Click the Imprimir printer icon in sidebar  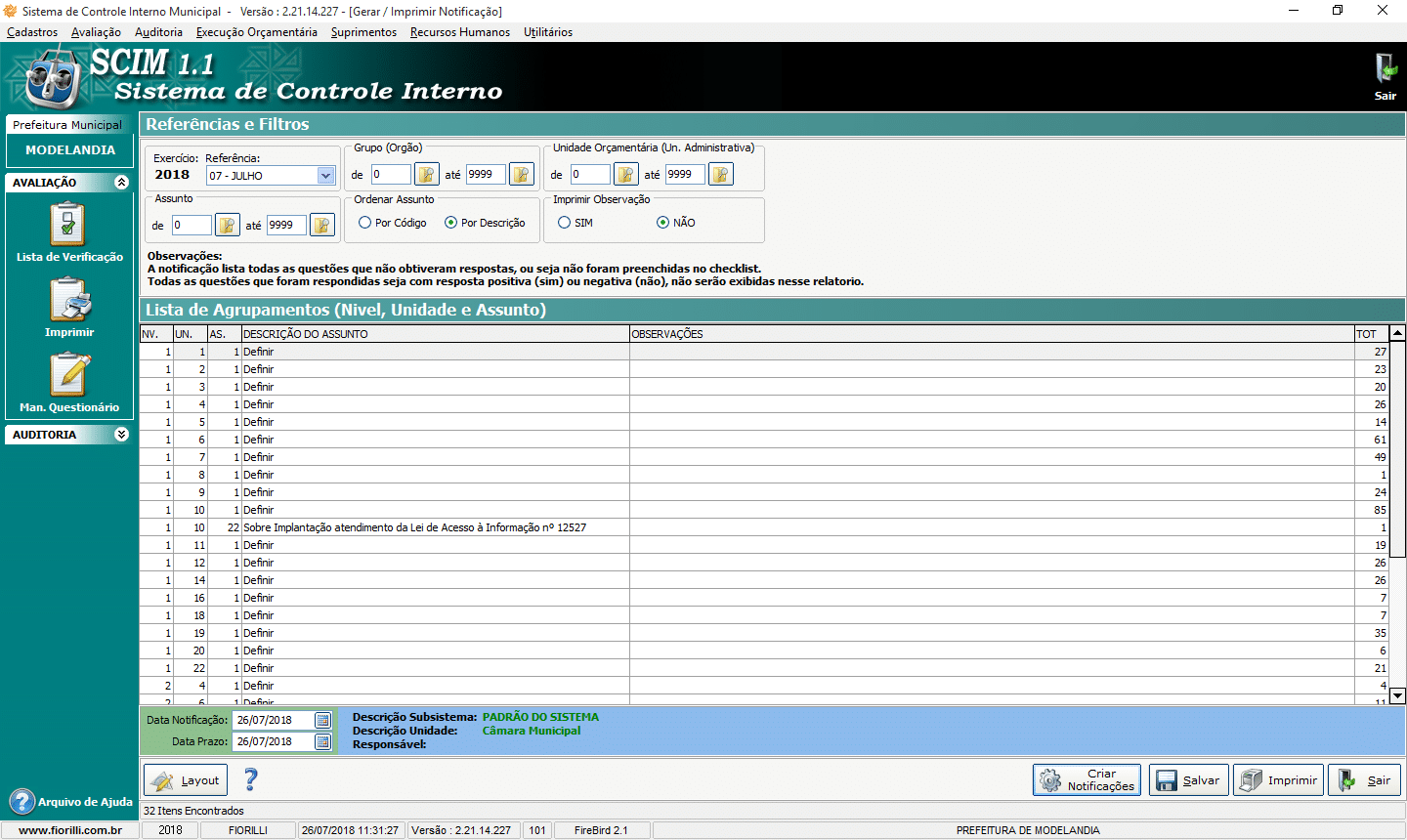pyautogui.click(x=69, y=300)
